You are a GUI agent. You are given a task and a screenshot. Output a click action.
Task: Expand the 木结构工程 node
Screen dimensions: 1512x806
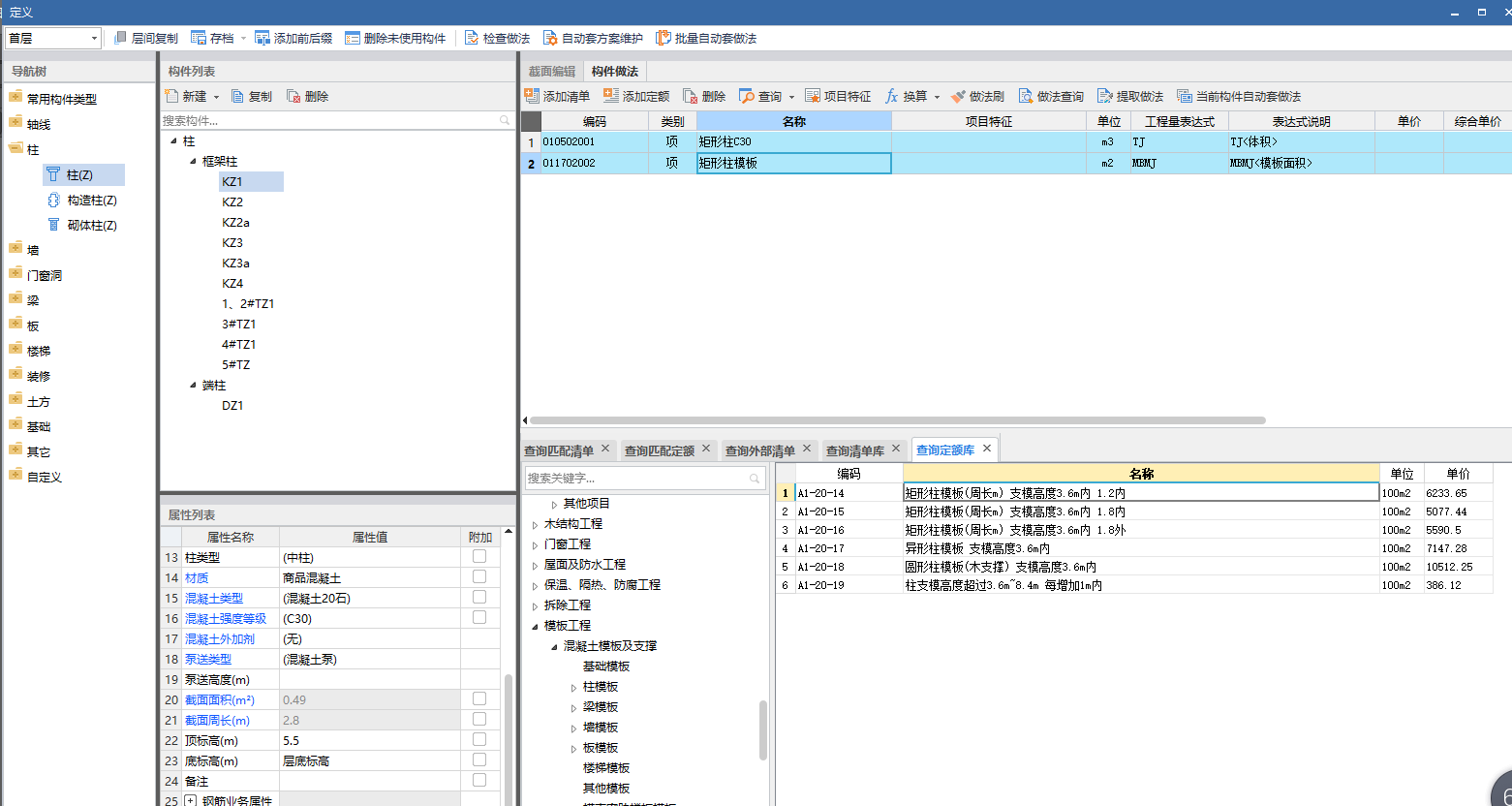tap(535, 524)
